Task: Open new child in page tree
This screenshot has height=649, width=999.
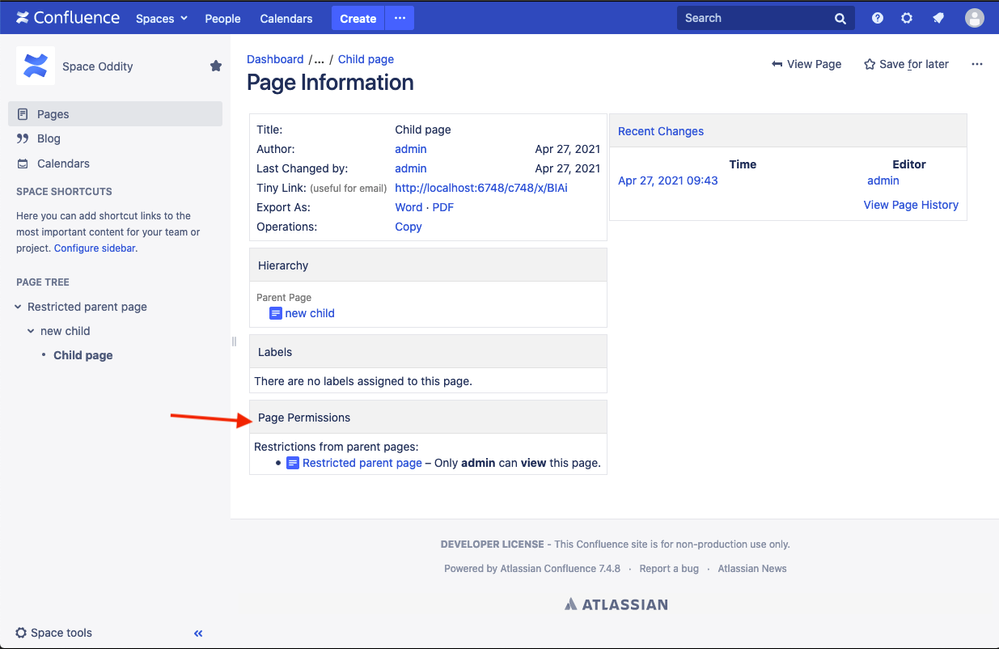Action: (x=65, y=331)
